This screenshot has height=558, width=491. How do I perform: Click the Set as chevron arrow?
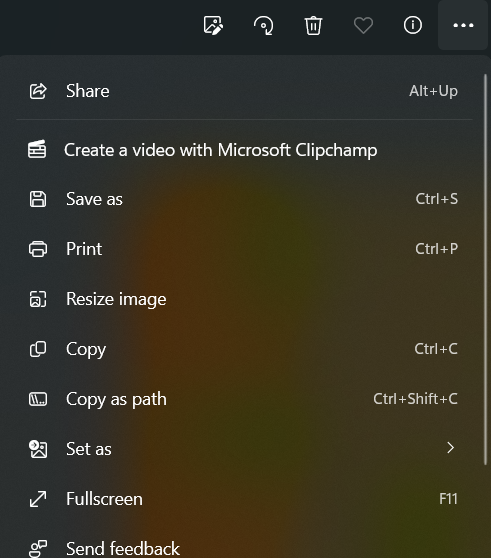tap(450, 448)
